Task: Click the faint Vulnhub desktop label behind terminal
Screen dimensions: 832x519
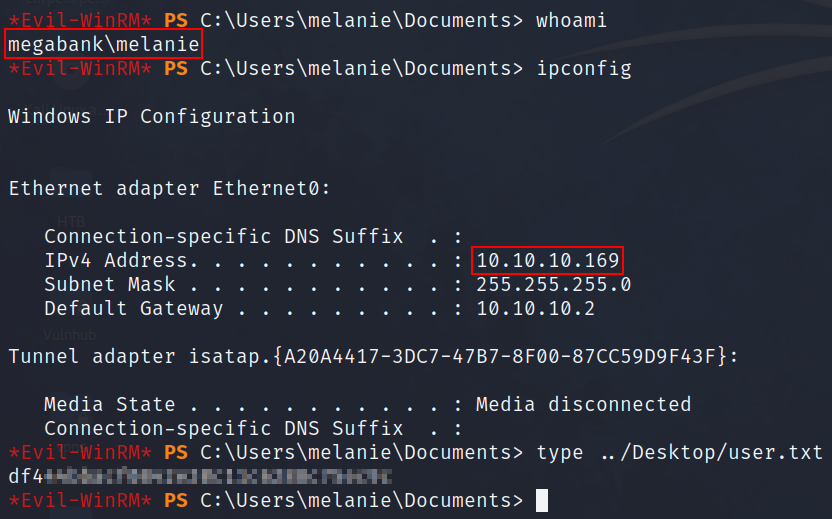Action: tap(68, 334)
